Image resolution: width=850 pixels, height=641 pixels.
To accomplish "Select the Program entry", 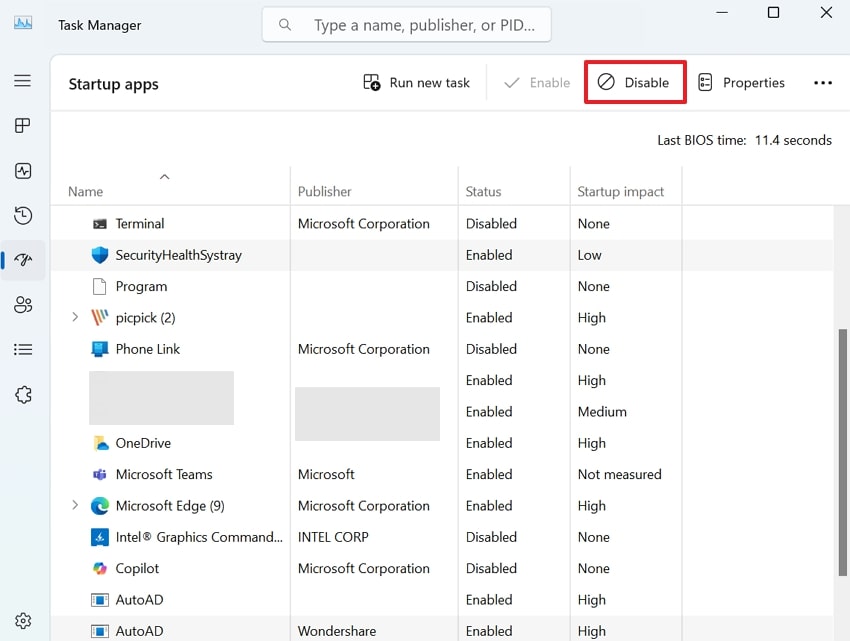I will 141,286.
